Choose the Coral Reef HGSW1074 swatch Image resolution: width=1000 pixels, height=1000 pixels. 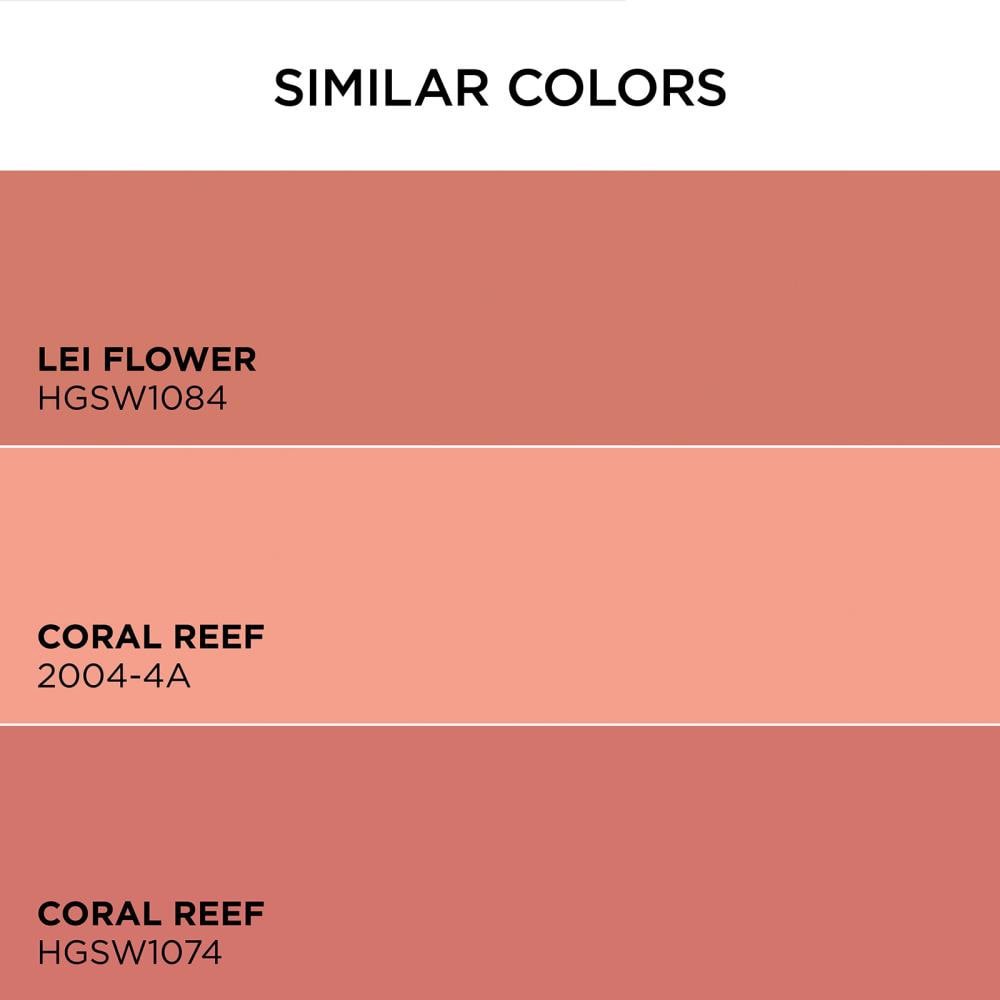coord(500,863)
